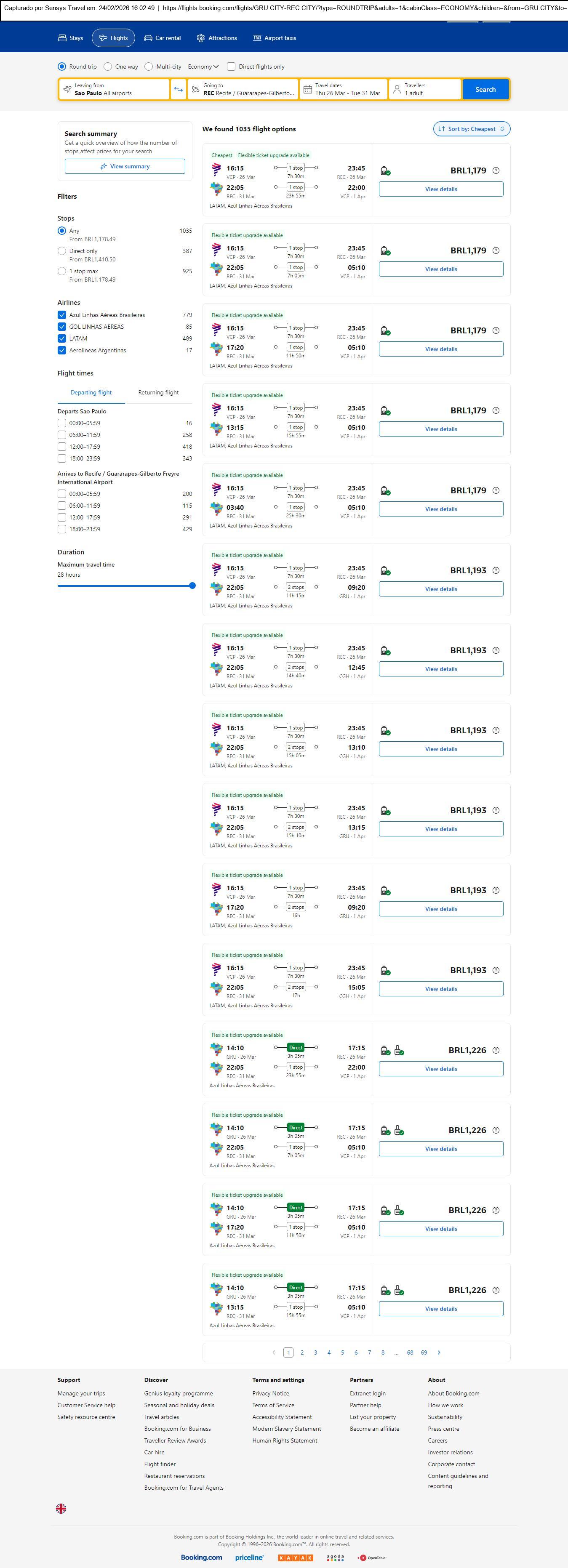Click the View summary button
Image resolution: width=568 pixels, height=1568 pixels.
(125, 166)
